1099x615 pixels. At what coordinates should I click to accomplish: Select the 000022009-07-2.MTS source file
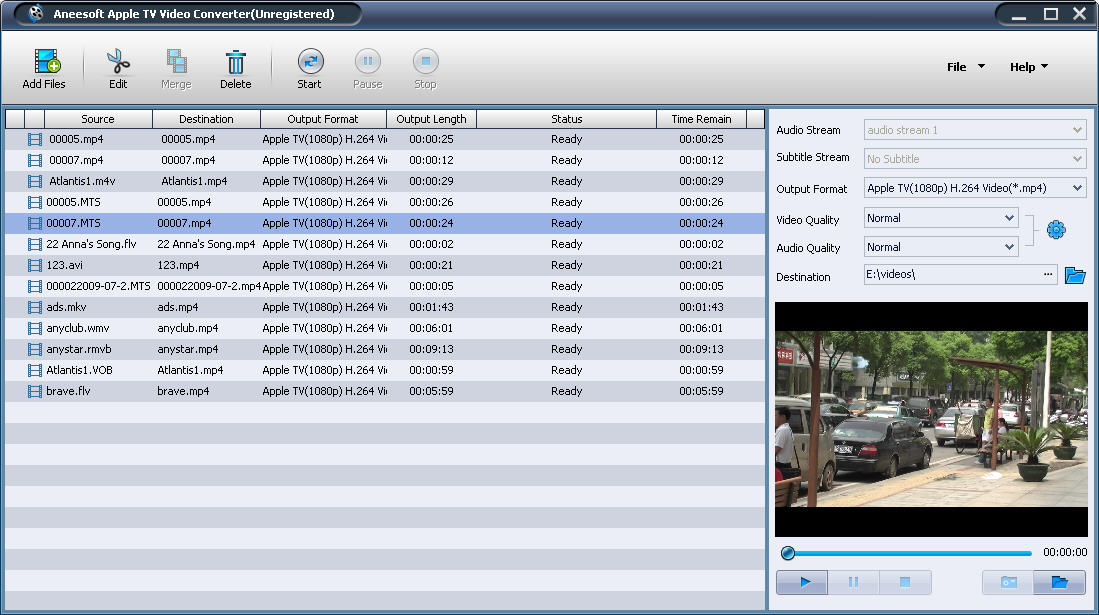click(x=98, y=287)
